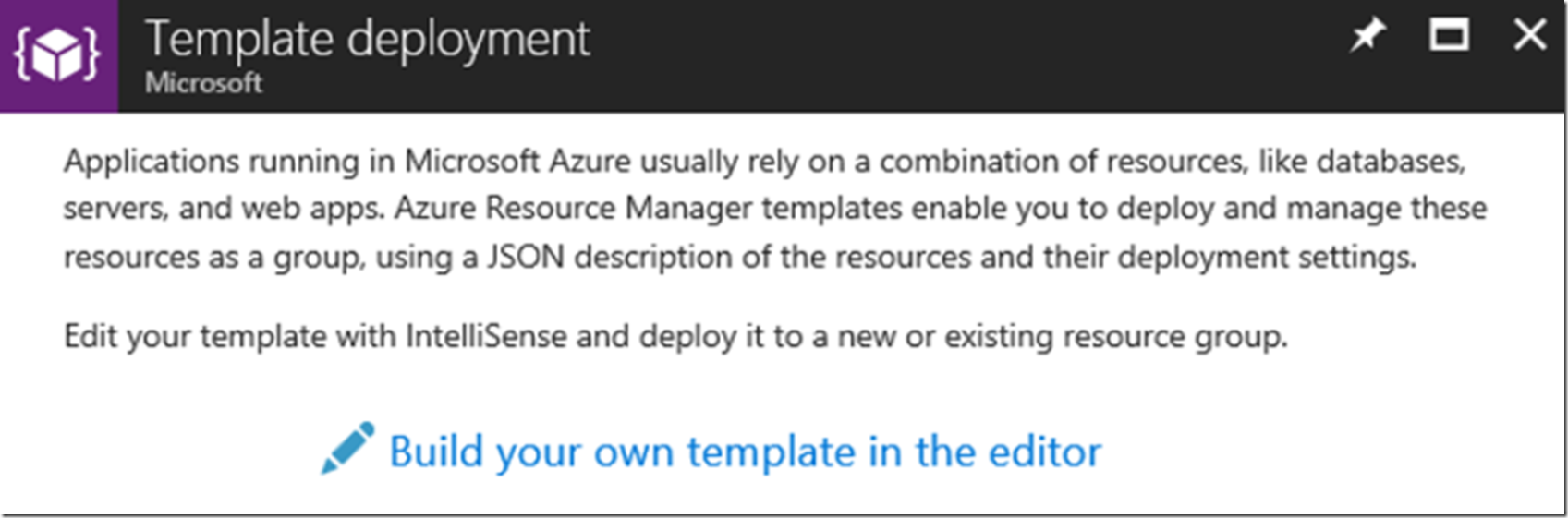Viewport: 1568px width, 518px height.
Task: Pin the Template deployment blade
Action: (x=1367, y=36)
